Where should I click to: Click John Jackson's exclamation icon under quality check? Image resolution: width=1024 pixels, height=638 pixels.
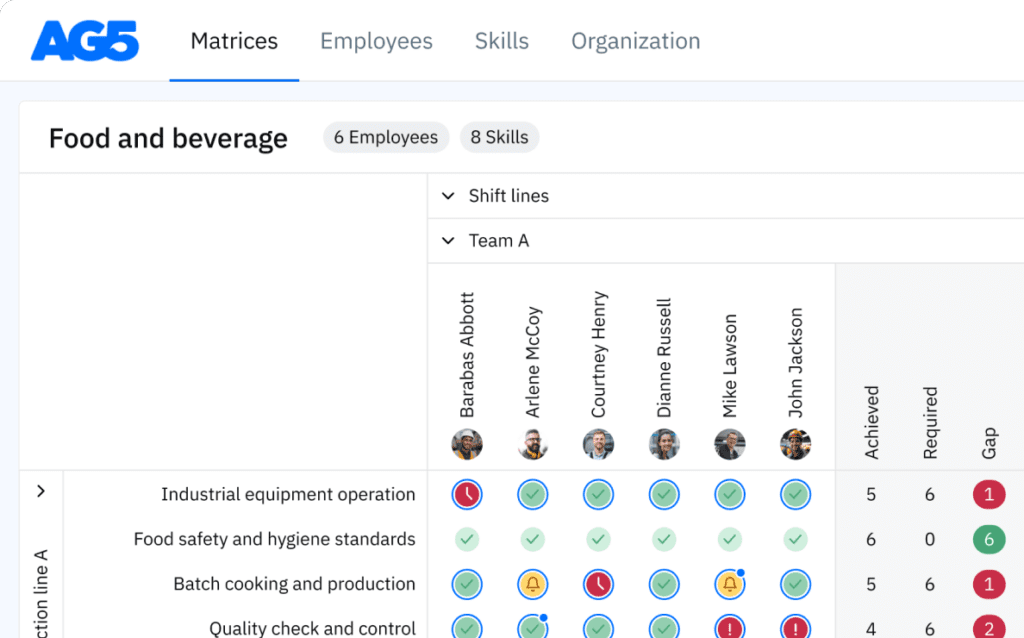796,627
